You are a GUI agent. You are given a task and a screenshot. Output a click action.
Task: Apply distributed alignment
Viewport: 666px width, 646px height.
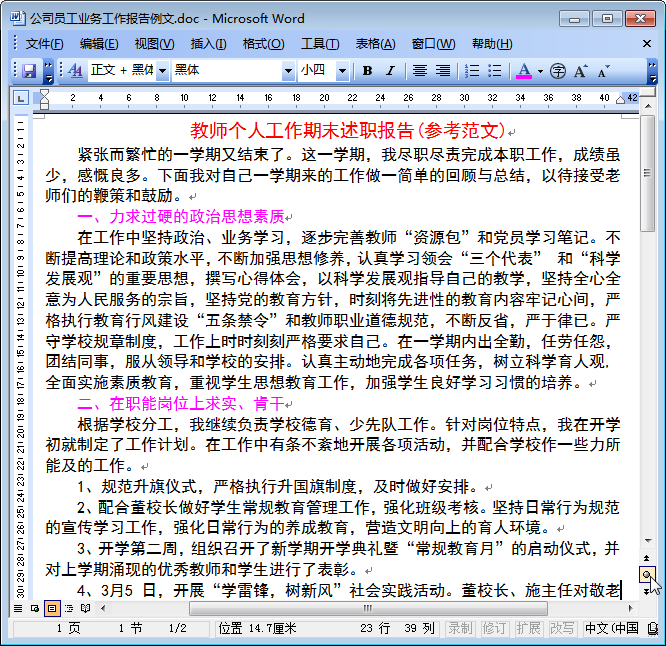[x=443, y=71]
